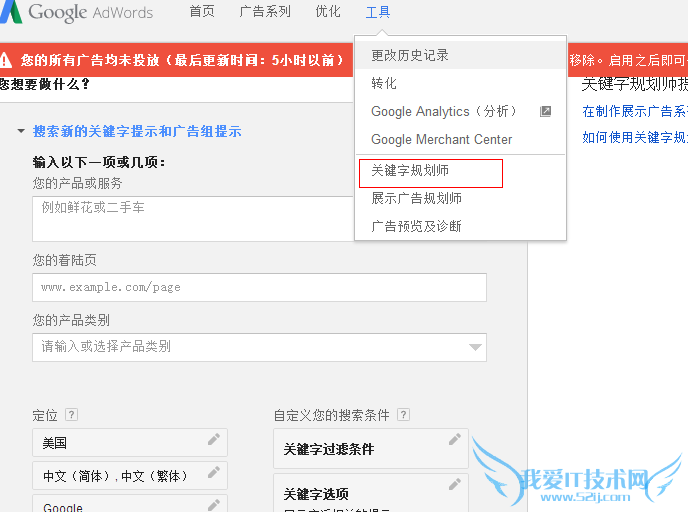Choose 展示广告规划师 in the tools menu
688x512 pixels.
tap(460, 198)
